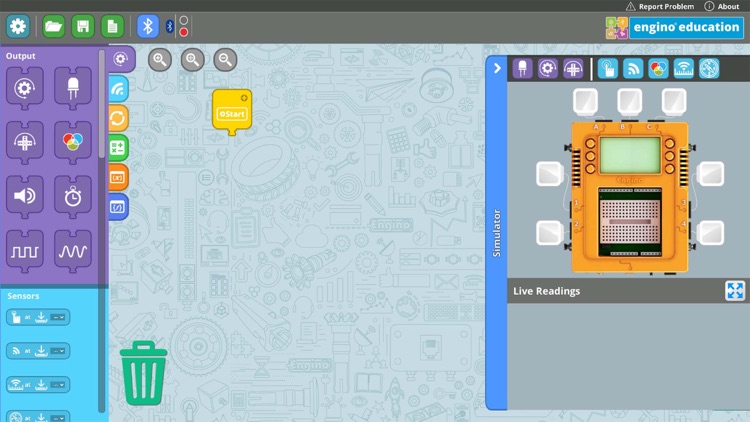Create new file with the document icon
750x422 pixels.
click(x=112, y=26)
